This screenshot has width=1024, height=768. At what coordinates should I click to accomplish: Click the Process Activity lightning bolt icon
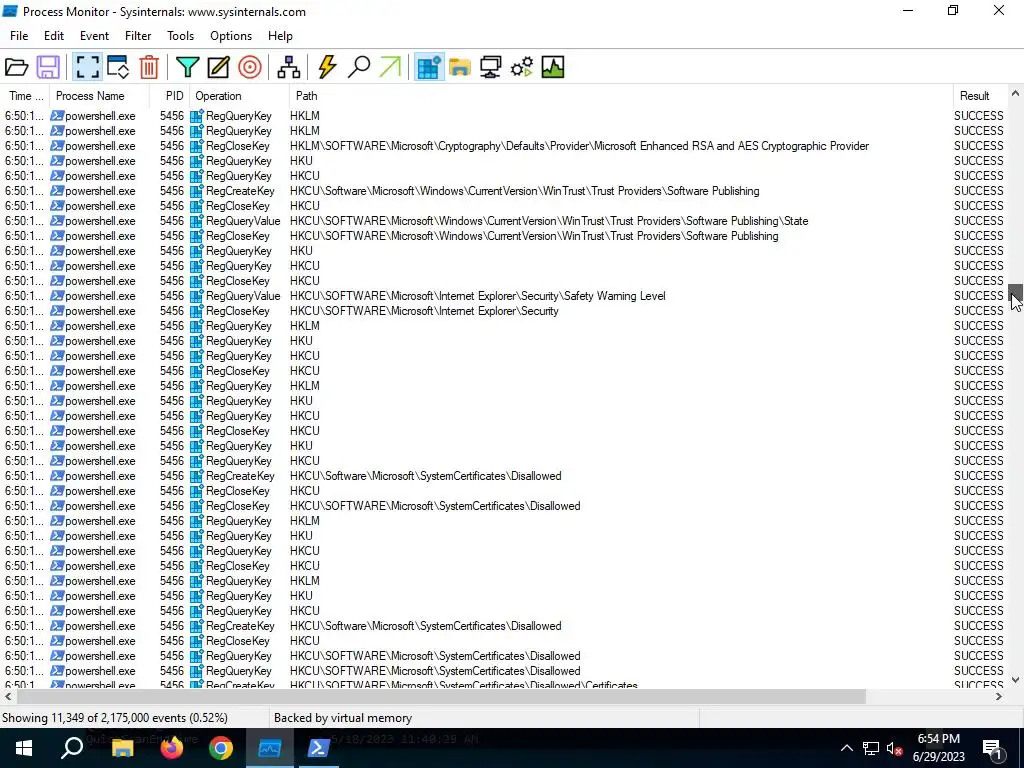coord(327,67)
